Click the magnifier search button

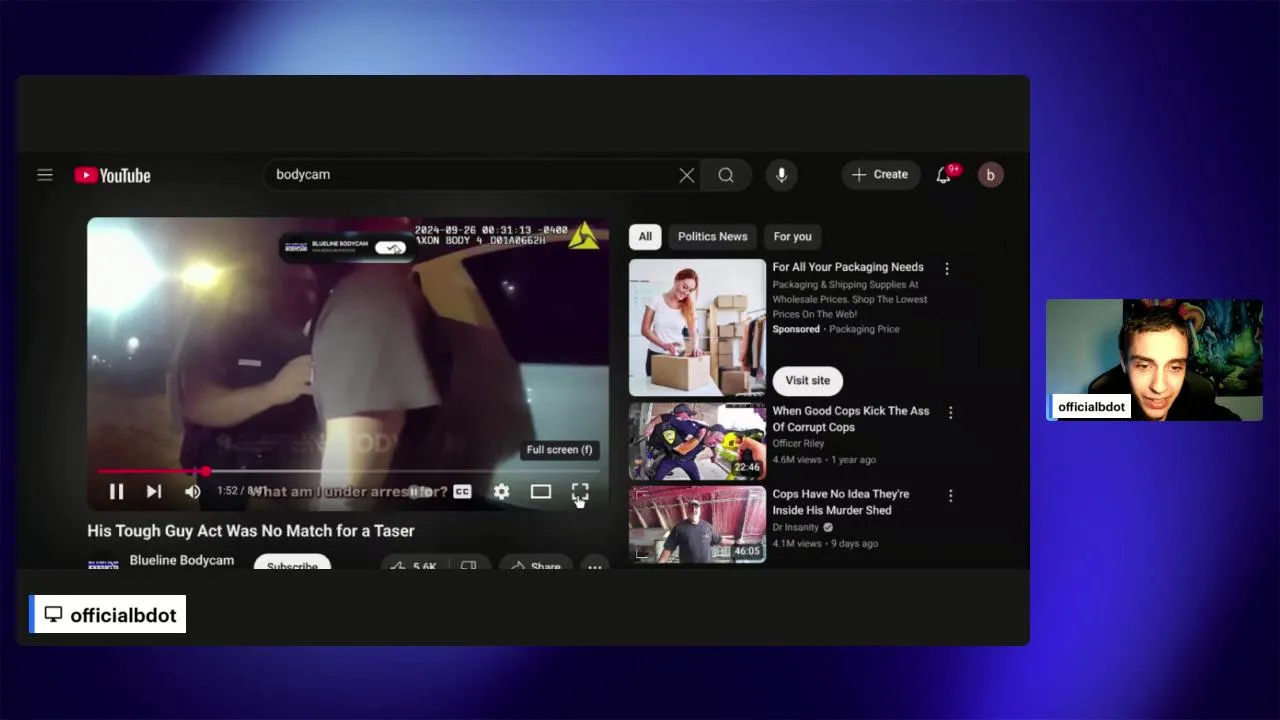[726, 175]
